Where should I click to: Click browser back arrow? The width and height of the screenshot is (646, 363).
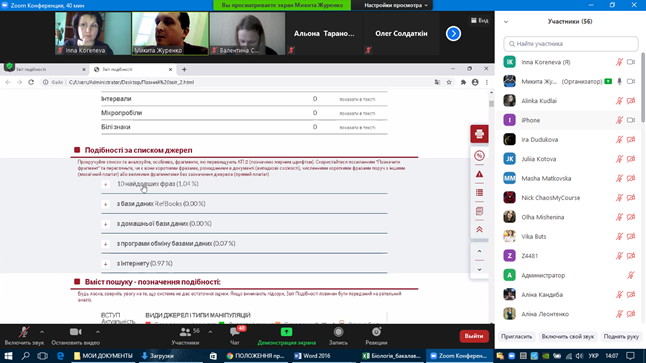pos(8,82)
